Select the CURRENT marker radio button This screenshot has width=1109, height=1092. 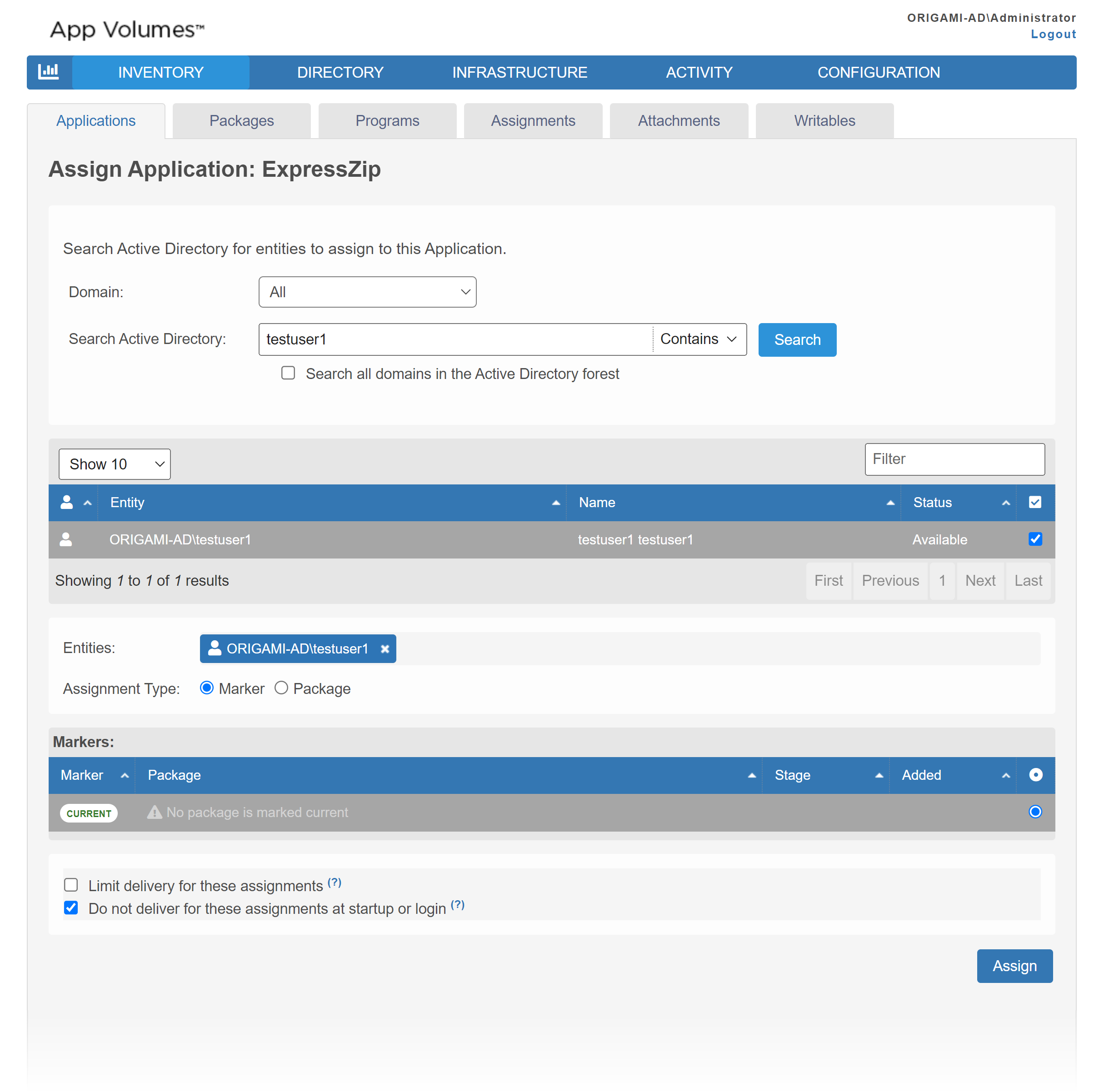click(1034, 811)
